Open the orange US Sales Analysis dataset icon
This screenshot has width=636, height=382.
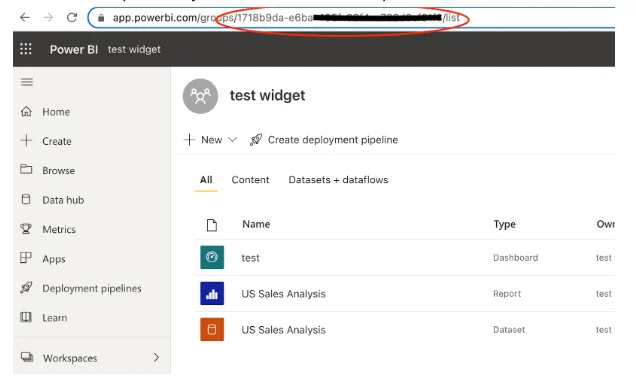coord(212,329)
